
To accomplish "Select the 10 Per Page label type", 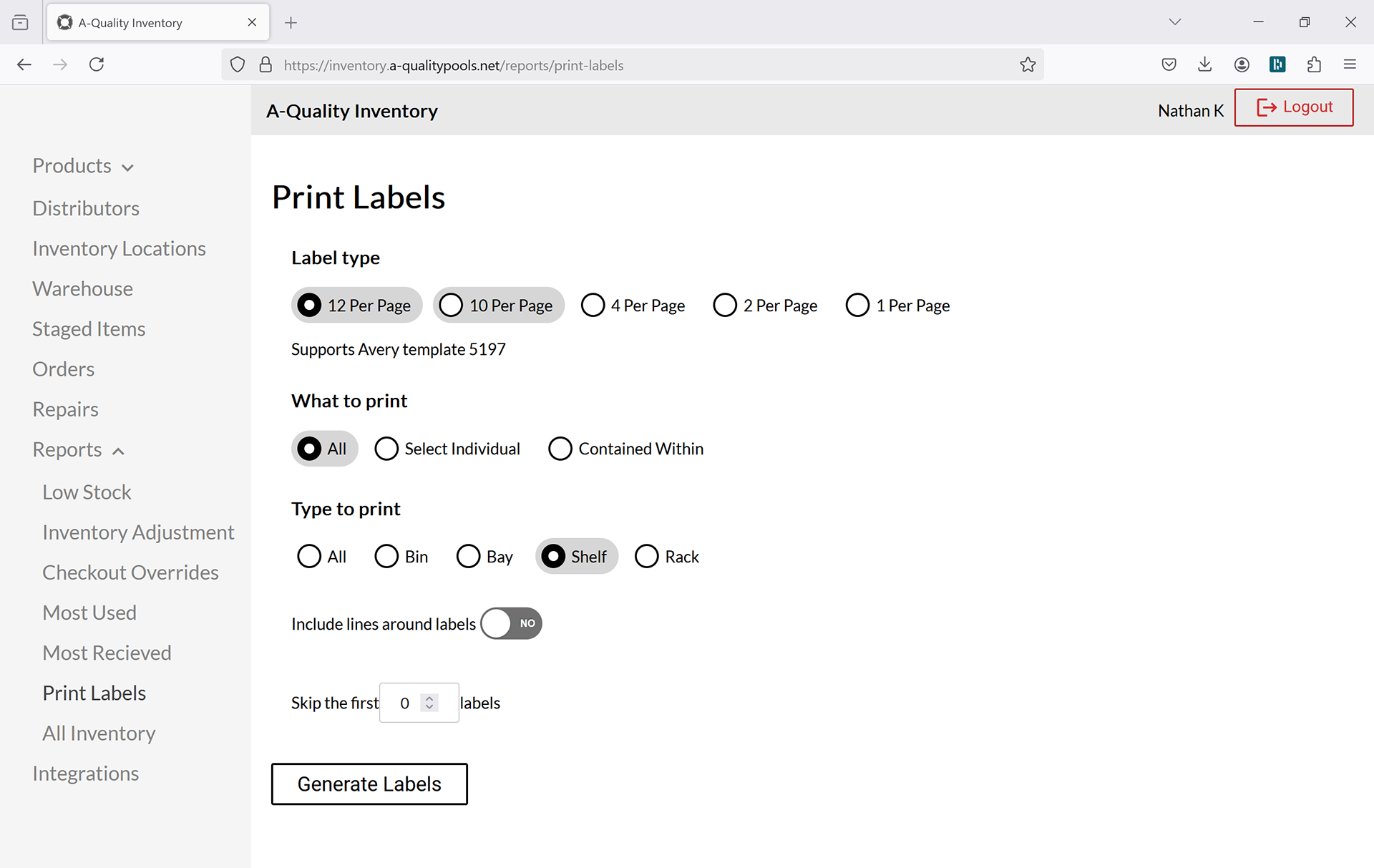I will [499, 306].
